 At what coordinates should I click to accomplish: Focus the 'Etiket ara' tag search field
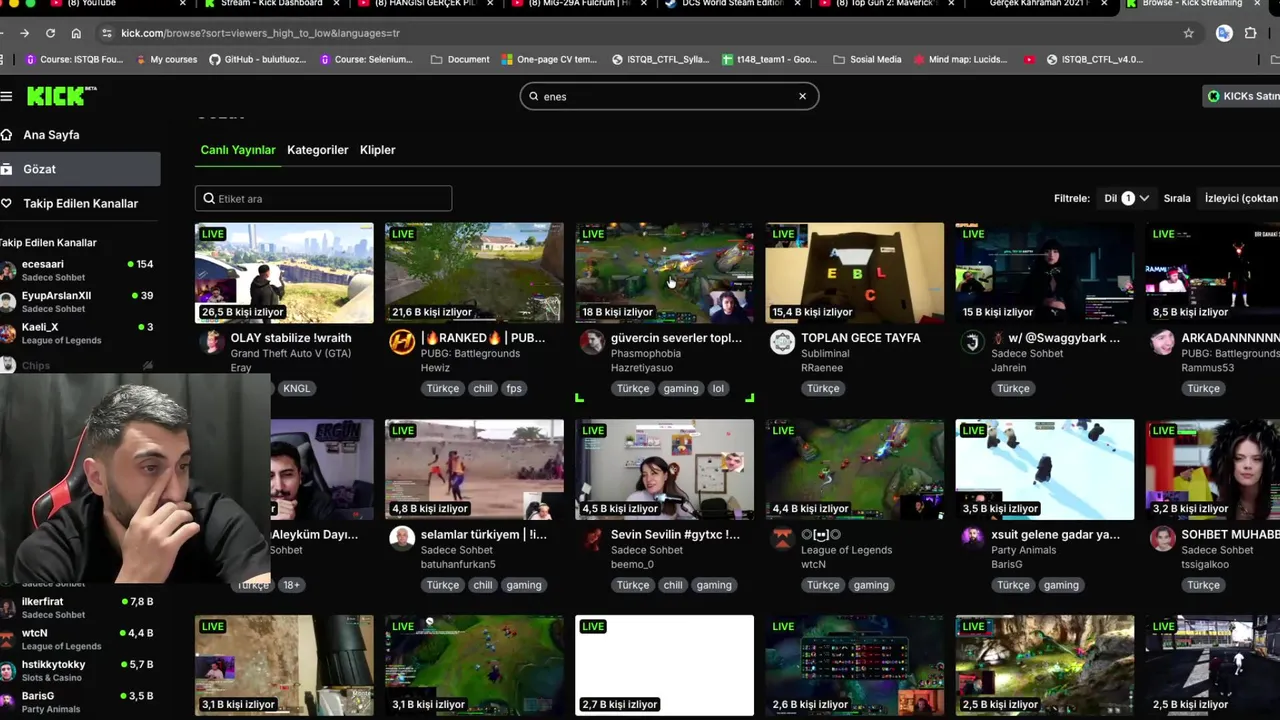(x=323, y=198)
